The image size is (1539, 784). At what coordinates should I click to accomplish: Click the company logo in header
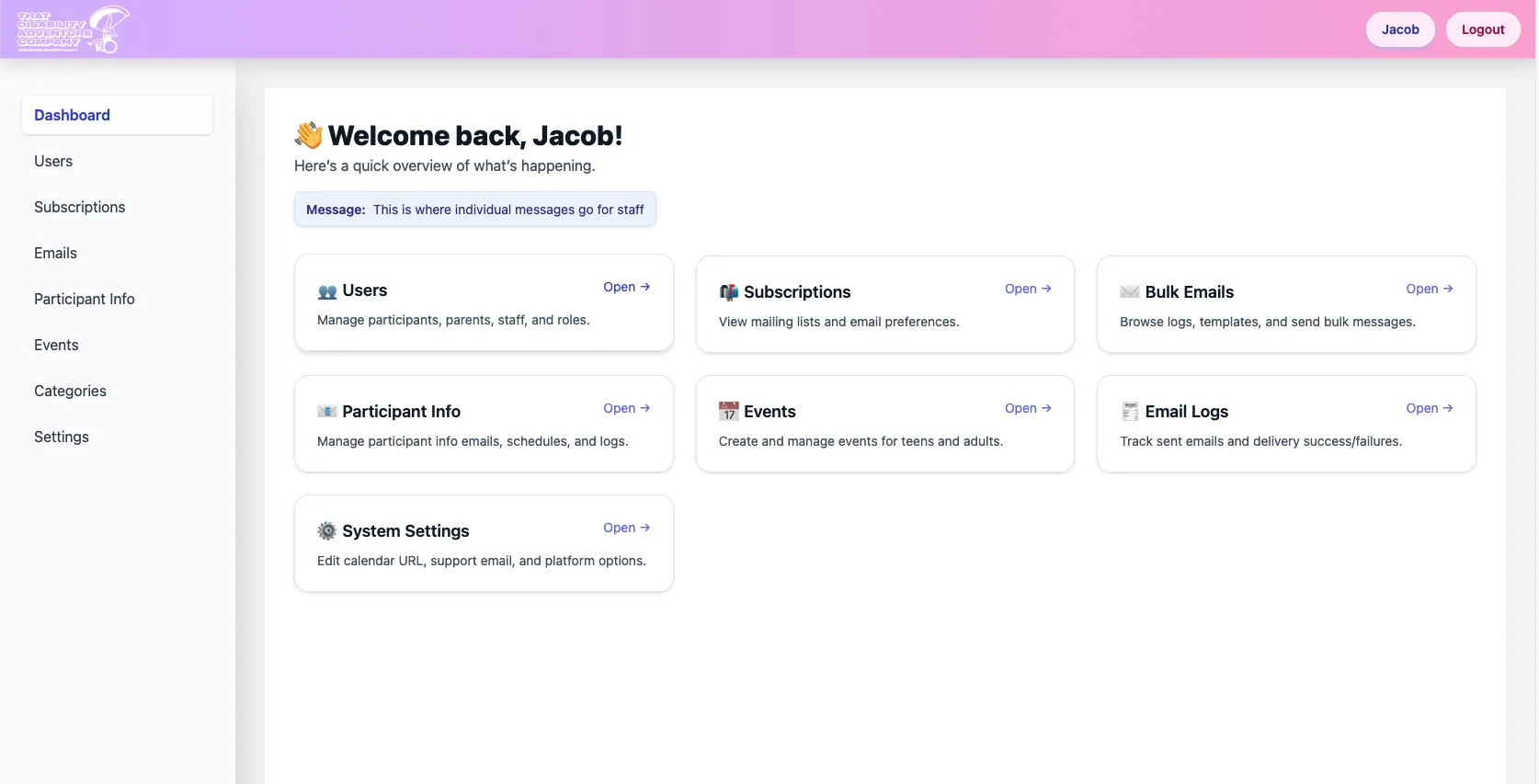pyautogui.click(x=73, y=29)
